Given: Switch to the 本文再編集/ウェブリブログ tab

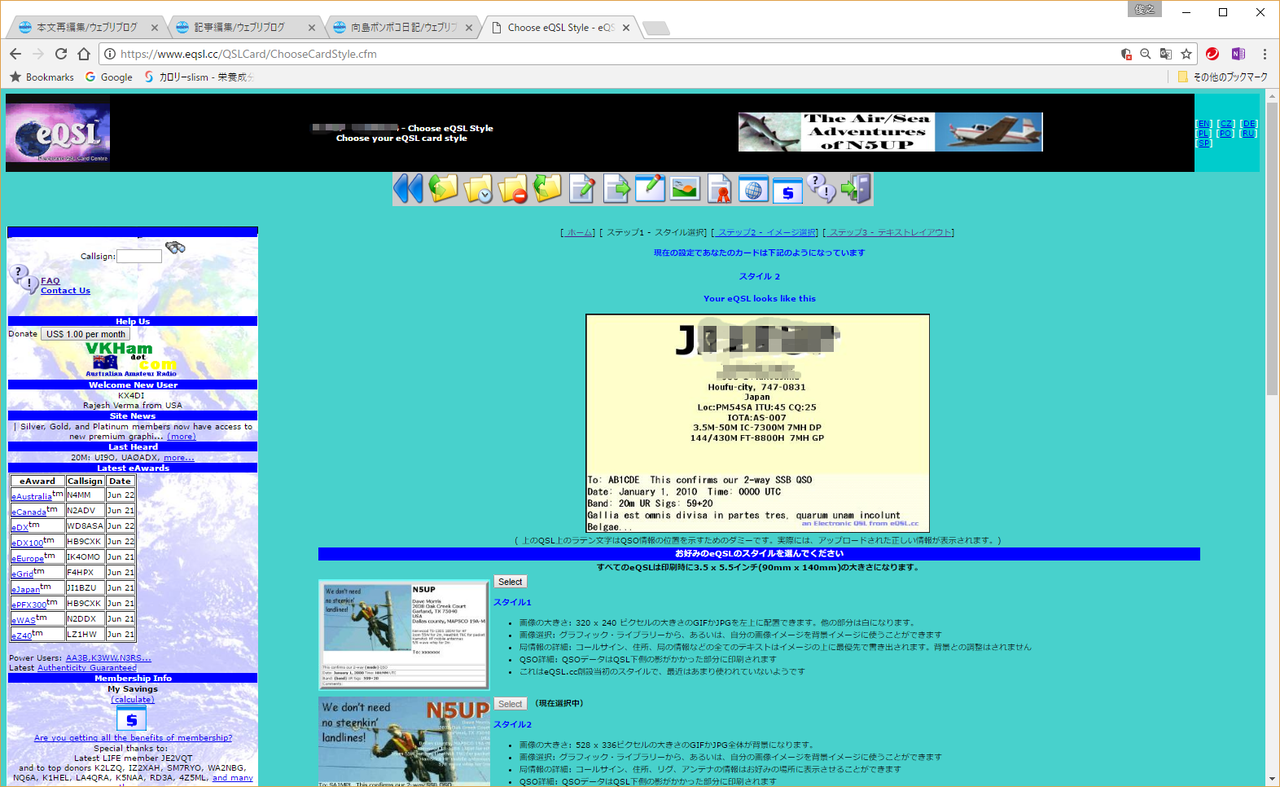Looking at the screenshot, I should (x=87, y=27).
